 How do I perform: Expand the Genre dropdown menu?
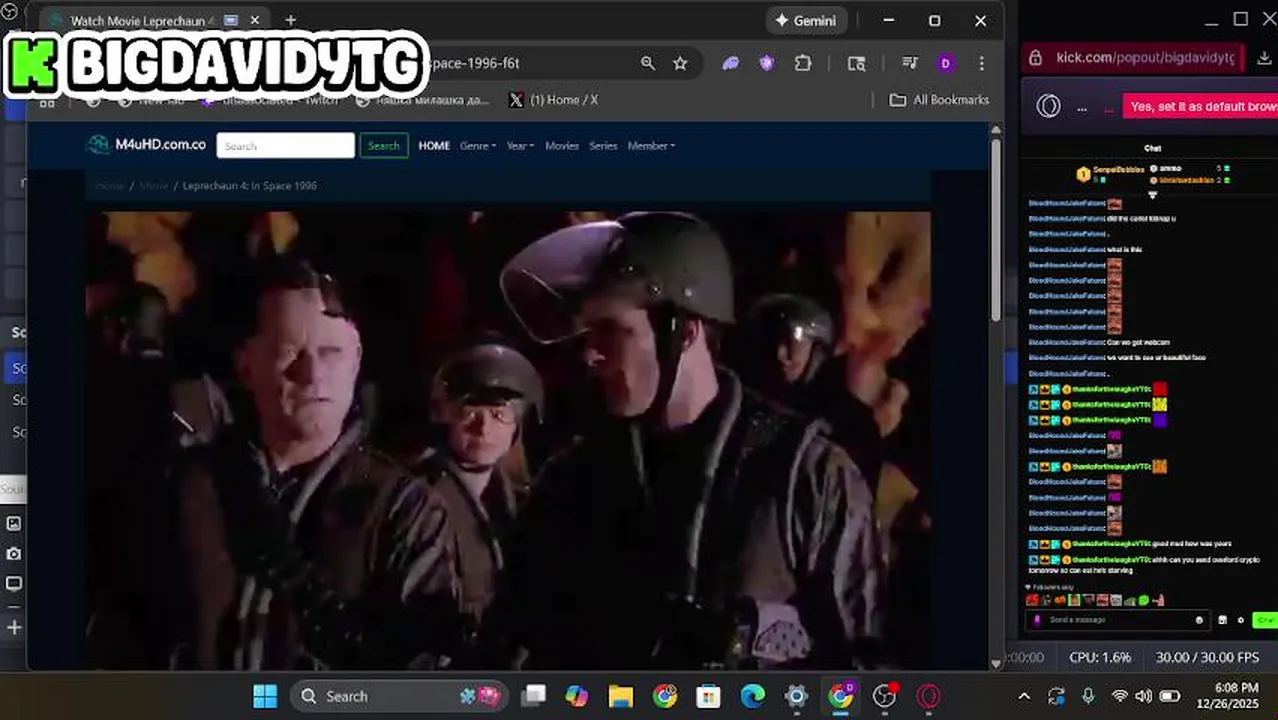(x=478, y=146)
